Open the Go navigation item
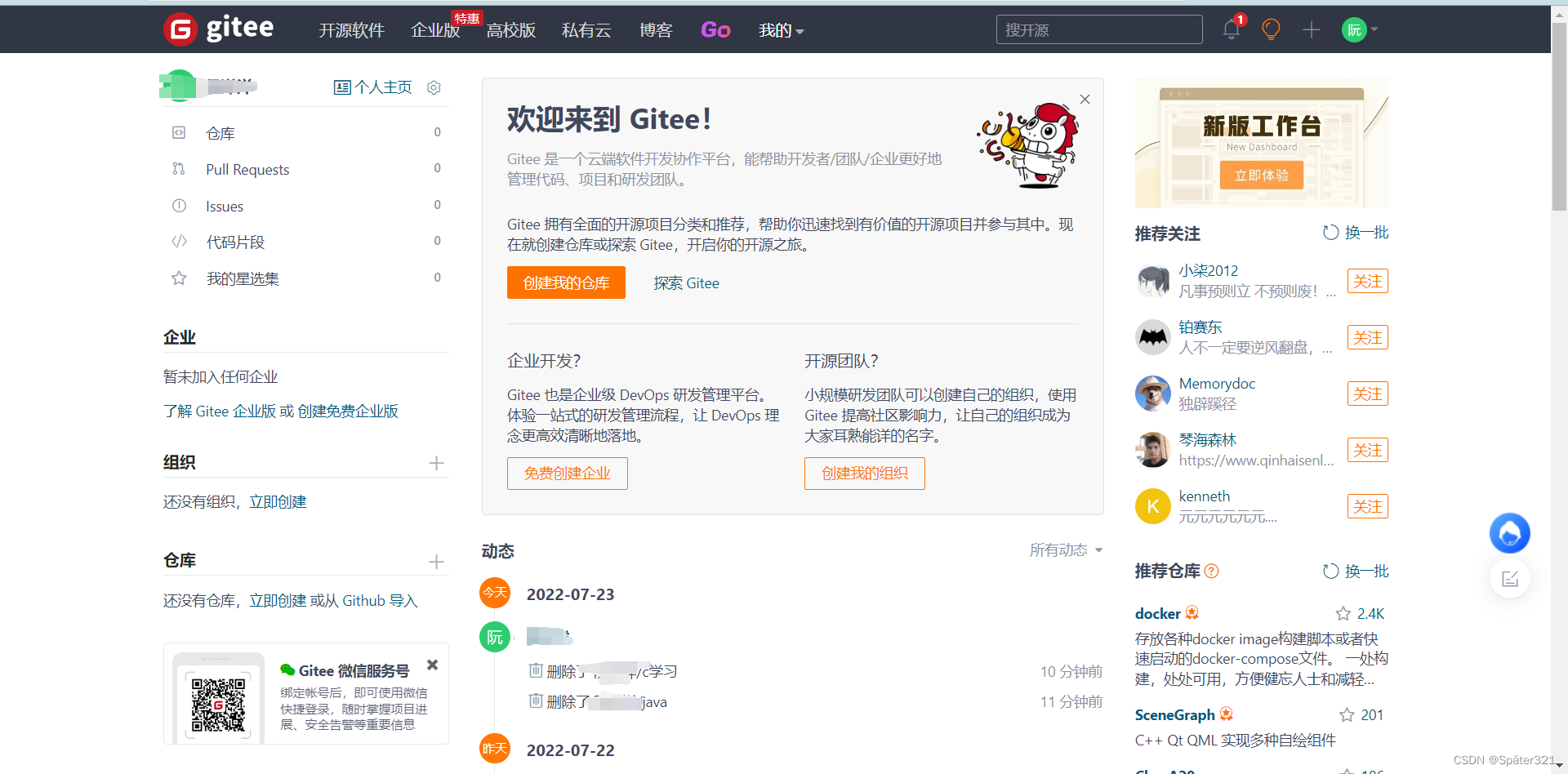Image resolution: width=1568 pixels, height=774 pixels. point(715,30)
